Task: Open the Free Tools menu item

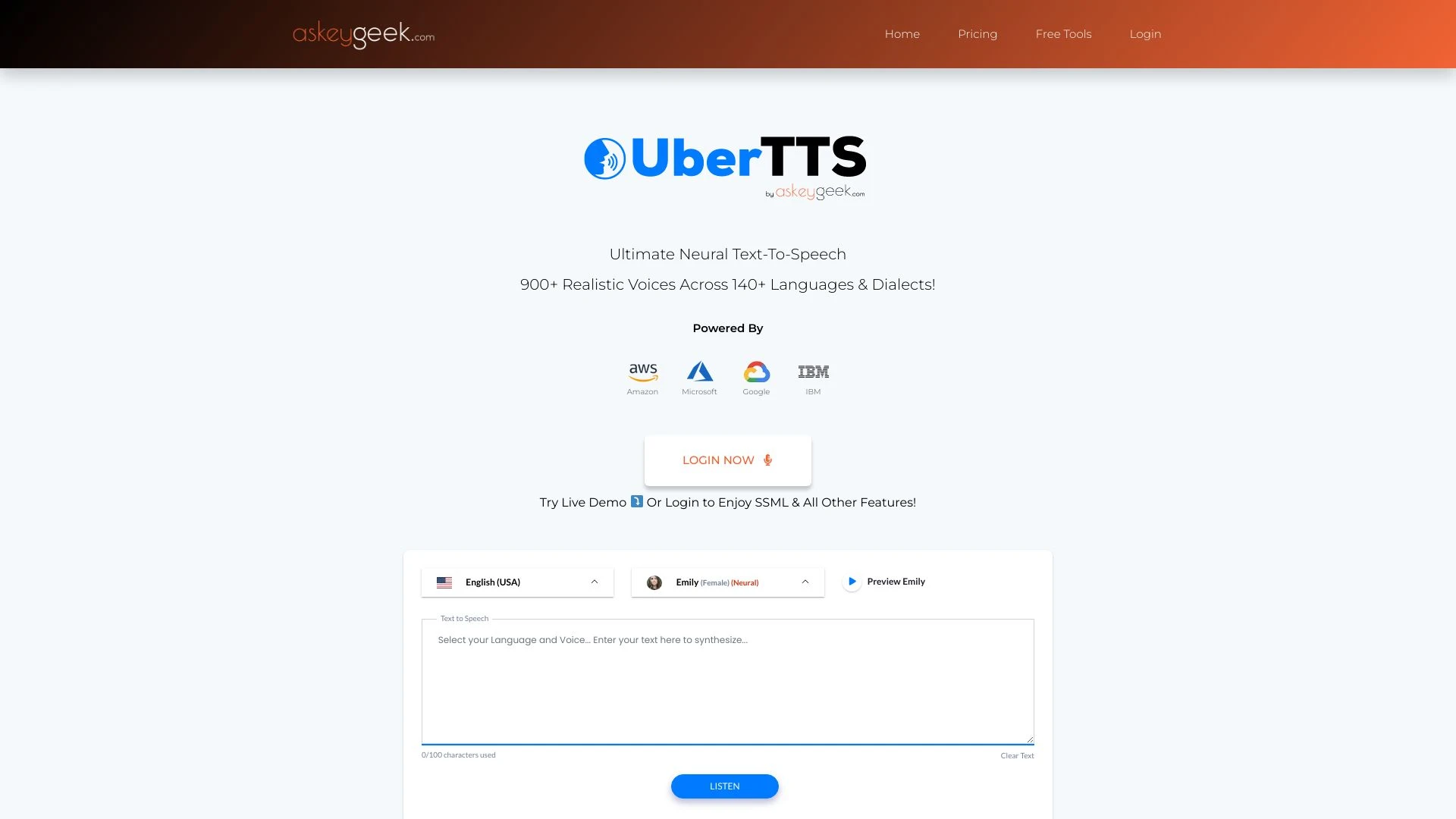Action: pyautogui.click(x=1064, y=34)
